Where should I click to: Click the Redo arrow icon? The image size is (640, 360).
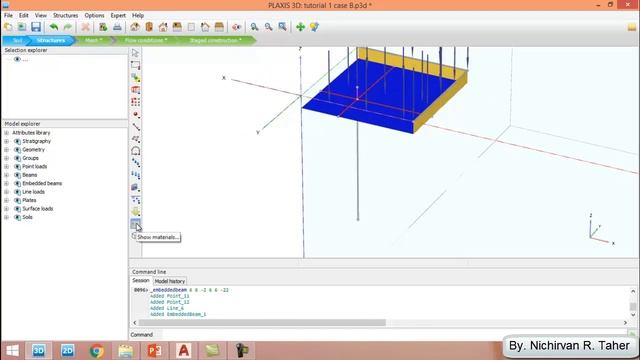coord(68,27)
